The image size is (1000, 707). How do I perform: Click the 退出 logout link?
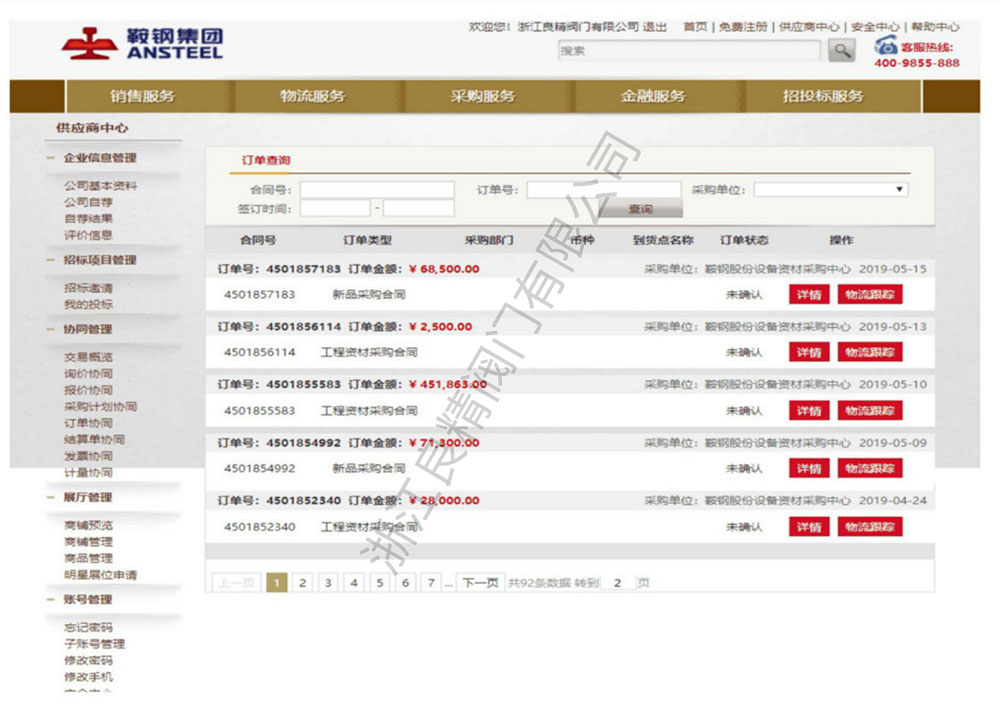(655, 27)
